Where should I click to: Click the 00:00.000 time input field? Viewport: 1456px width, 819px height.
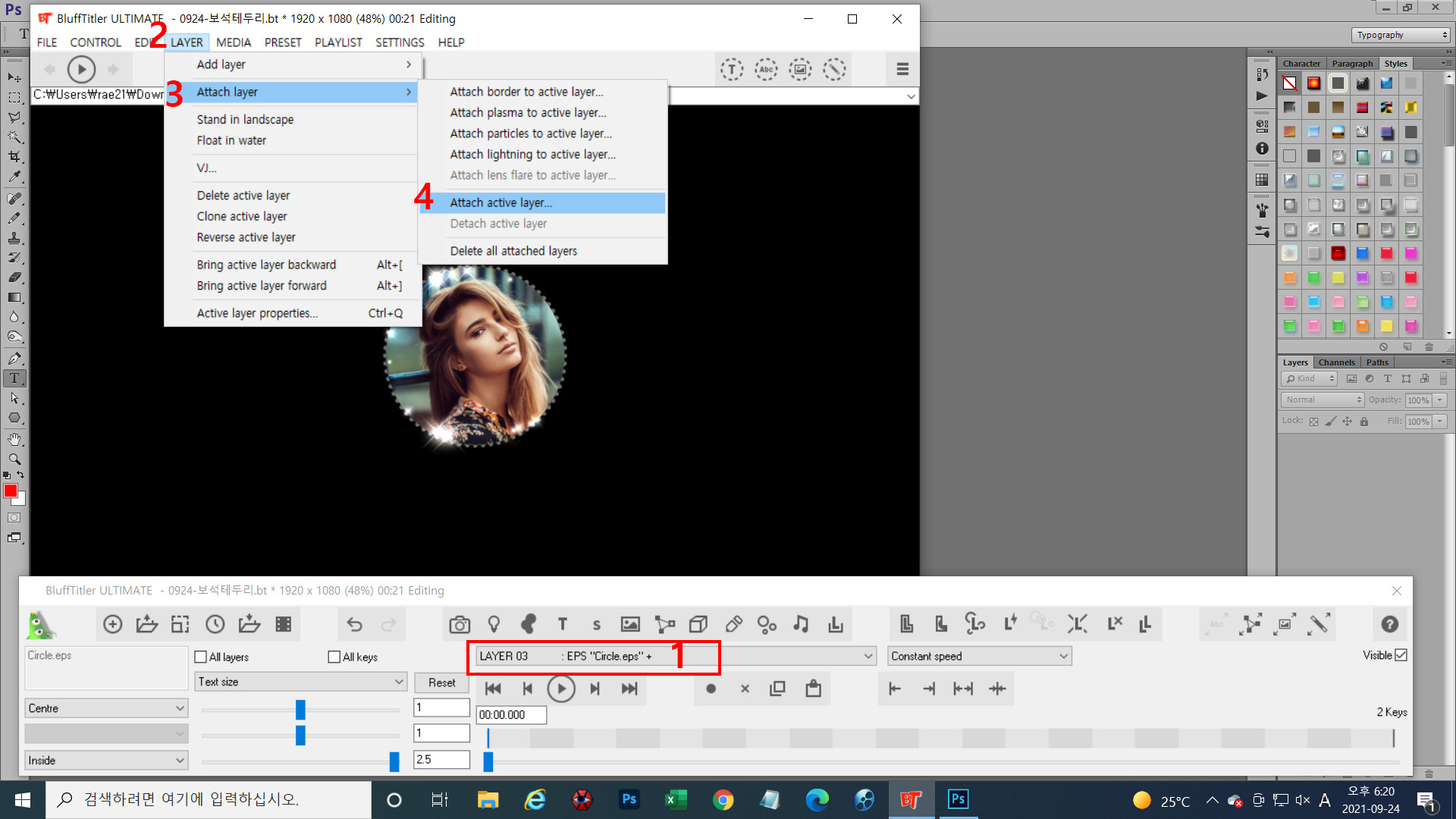click(511, 714)
